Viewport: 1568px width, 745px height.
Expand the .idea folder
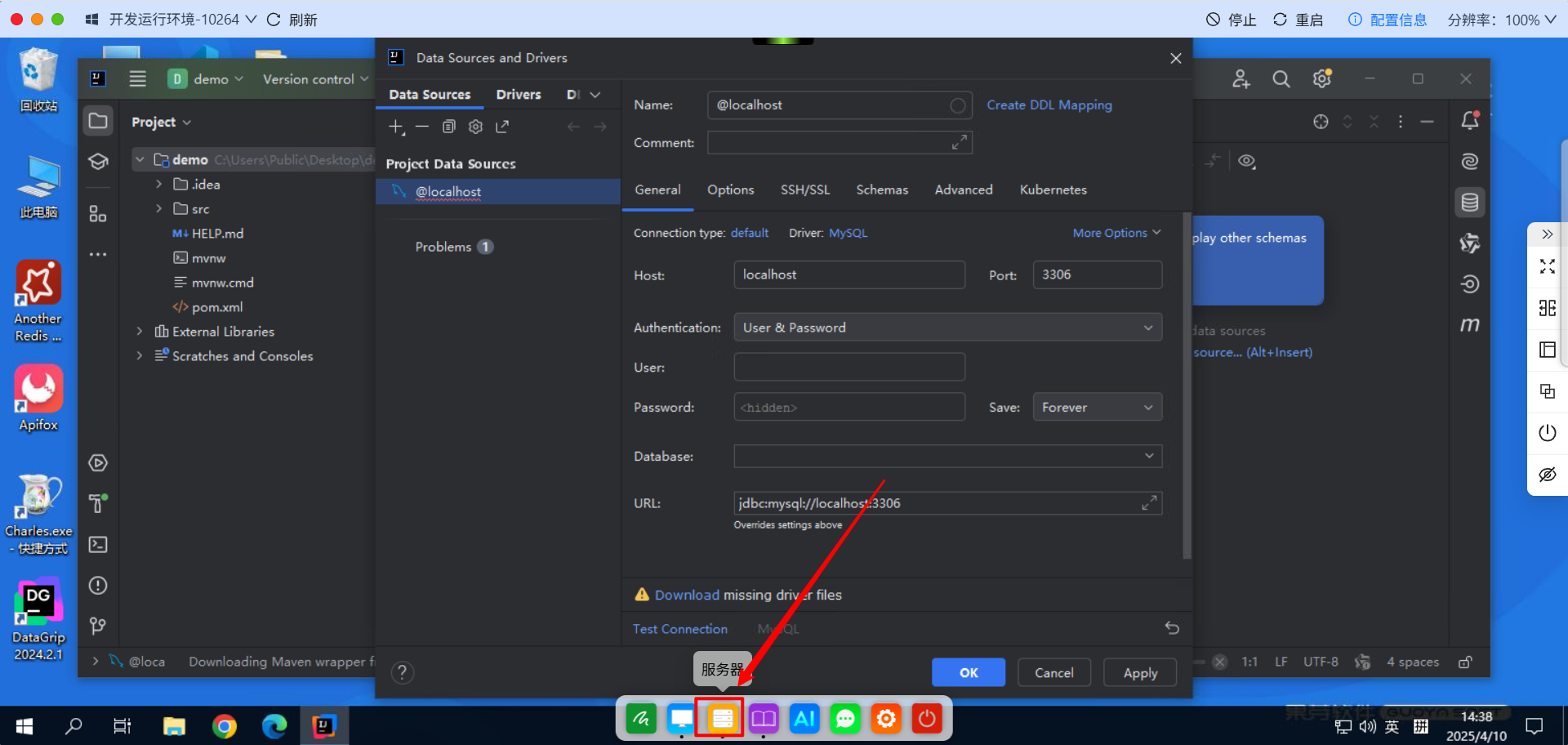[158, 185]
